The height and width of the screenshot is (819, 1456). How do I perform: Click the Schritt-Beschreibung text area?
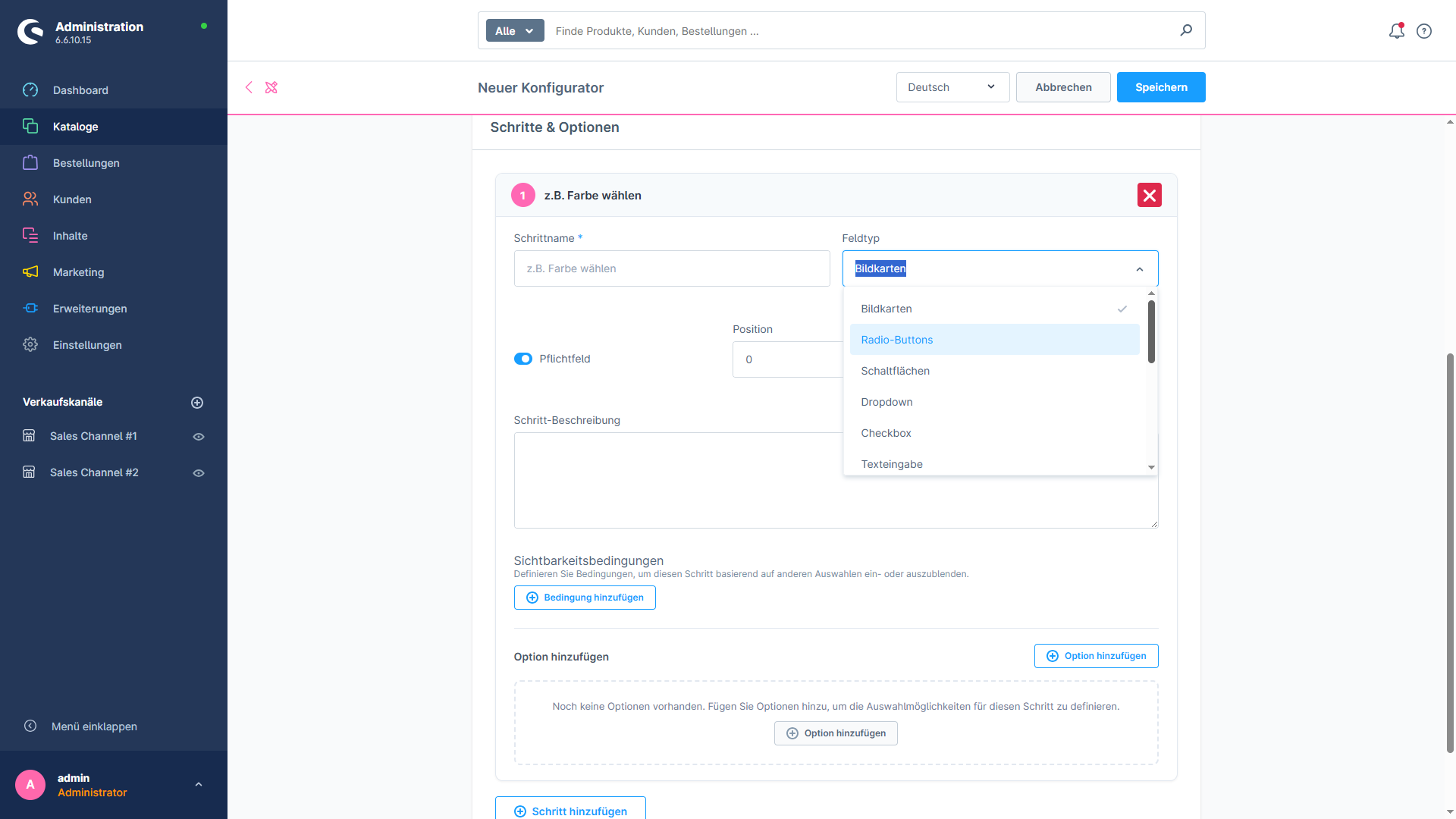tap(836, 480)
